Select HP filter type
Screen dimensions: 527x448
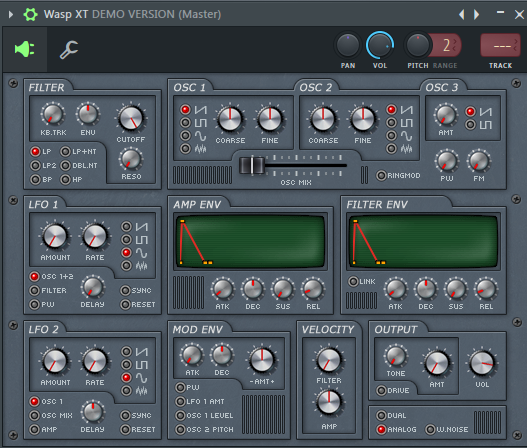point(65,179)
